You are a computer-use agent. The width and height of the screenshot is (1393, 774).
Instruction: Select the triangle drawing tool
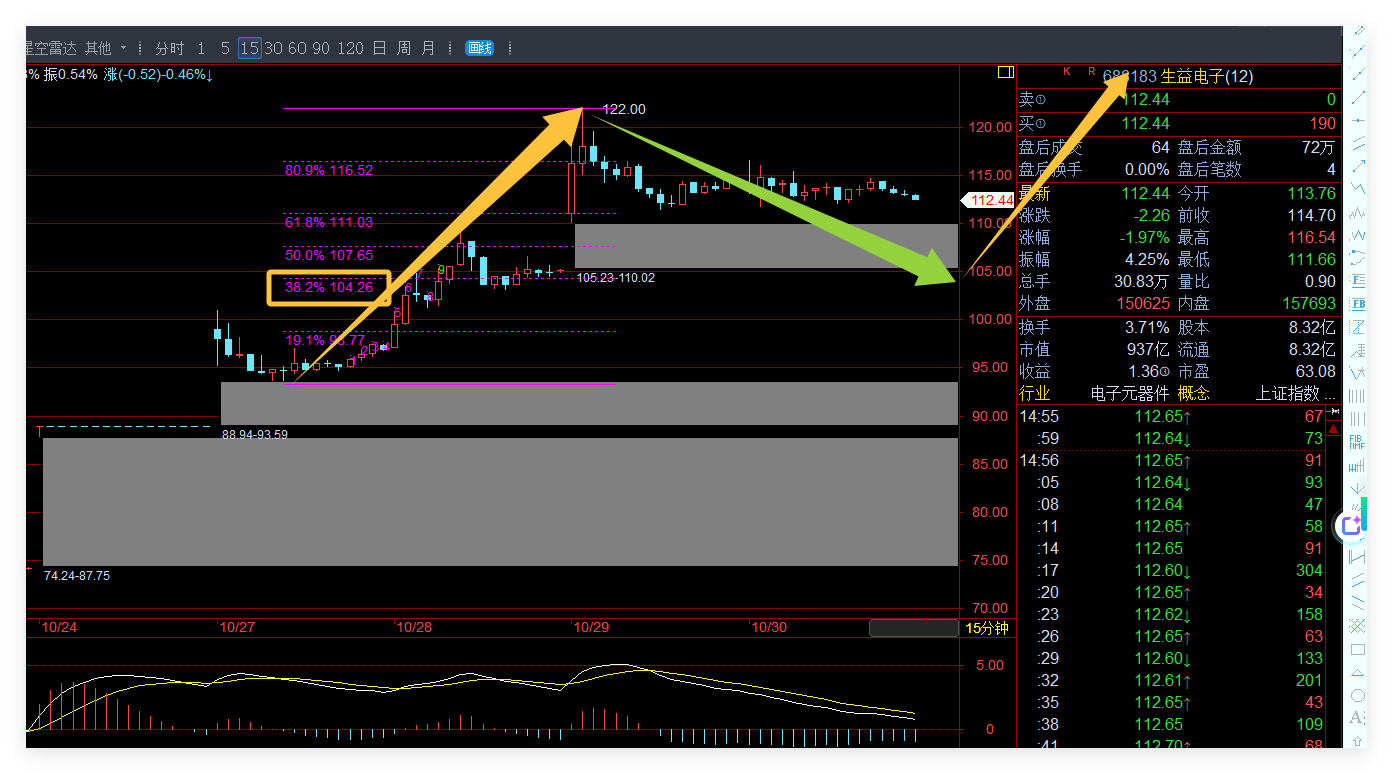pos(1357,672)
